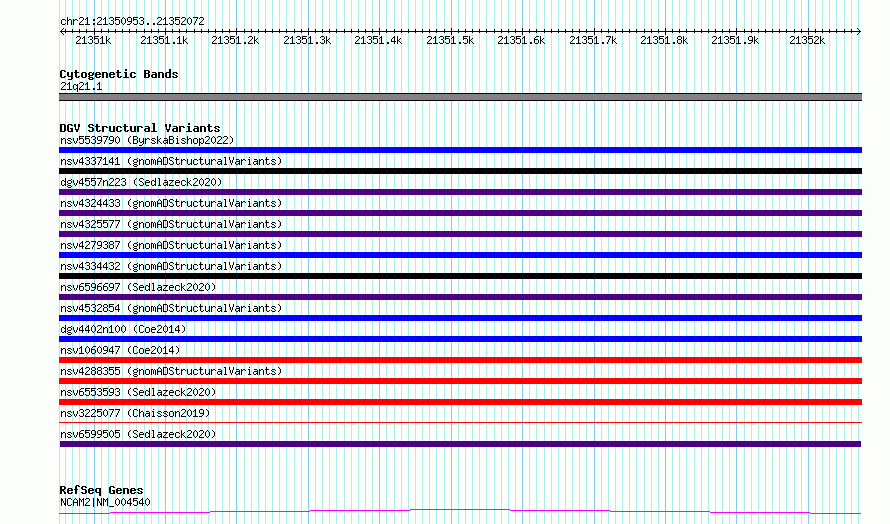Click the NCAM2|NM_004540 gene label
Viewport: 890px width, 524px height.
[x=105, y=502]
